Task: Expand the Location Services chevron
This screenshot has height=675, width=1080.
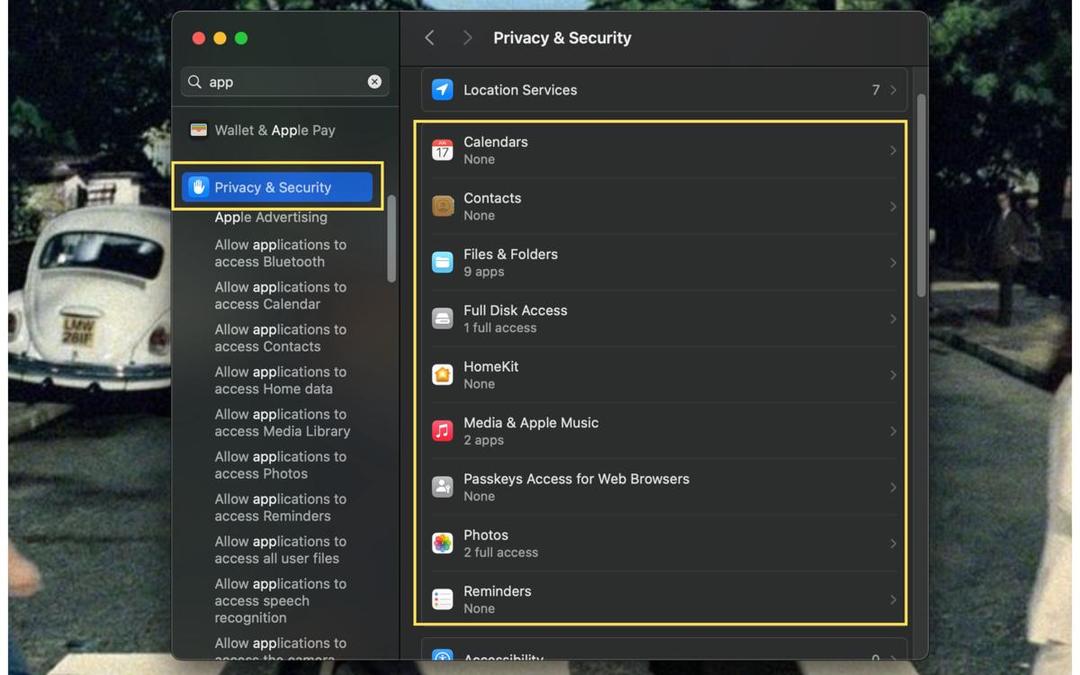Action: (x=893, y=90)
